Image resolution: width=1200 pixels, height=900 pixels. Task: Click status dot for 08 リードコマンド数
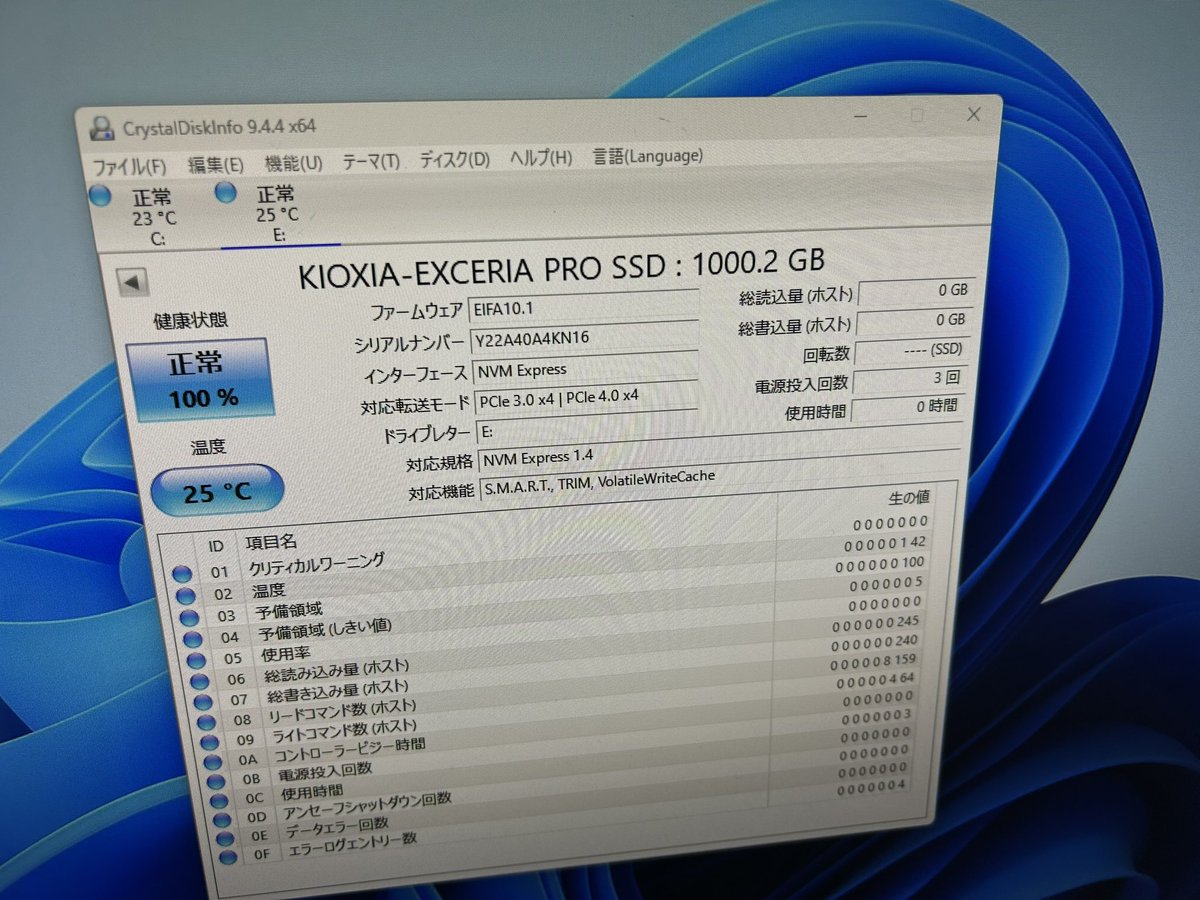pos(207,721)
